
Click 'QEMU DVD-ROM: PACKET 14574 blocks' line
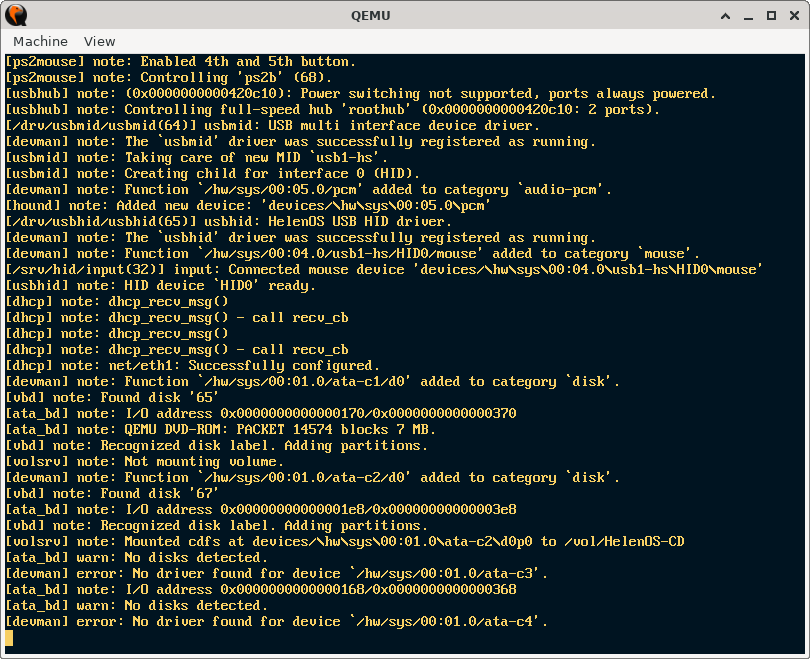tap(221, 430)
